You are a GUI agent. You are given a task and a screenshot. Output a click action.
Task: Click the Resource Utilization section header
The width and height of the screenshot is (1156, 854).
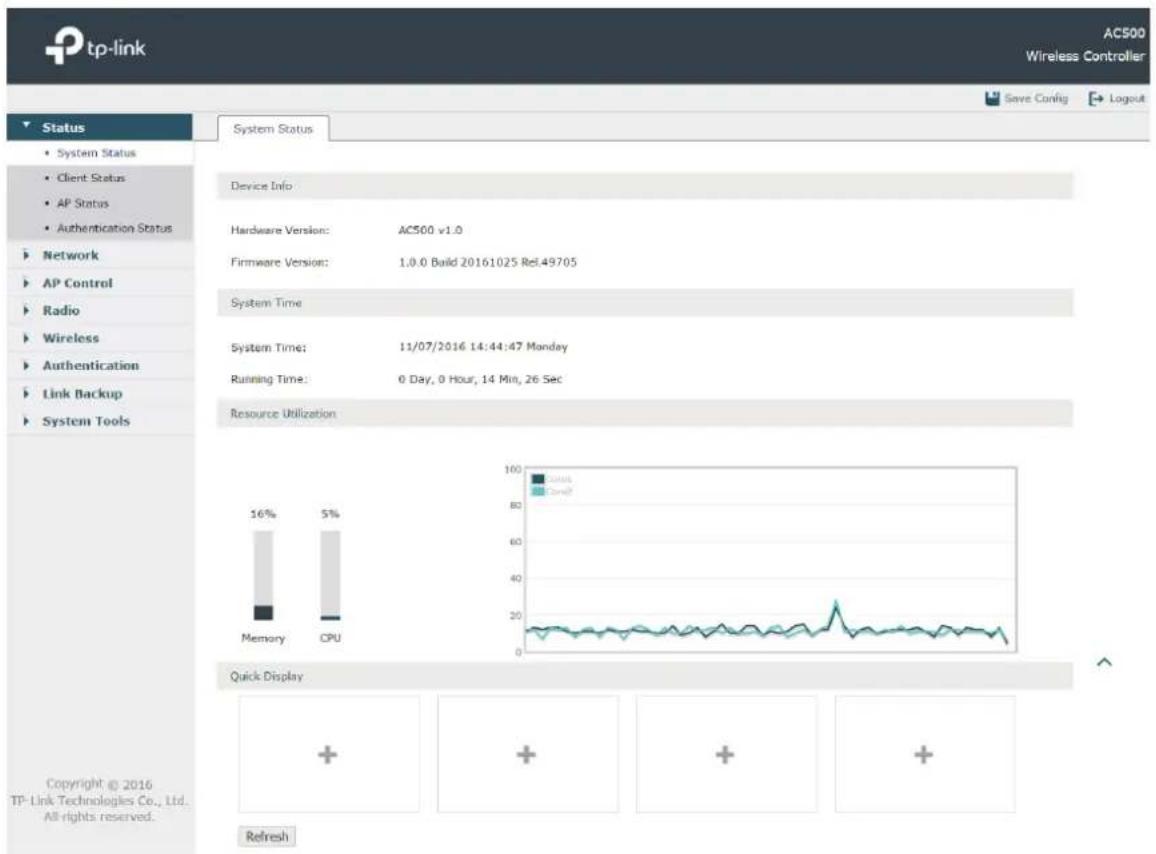pos(645,414)
